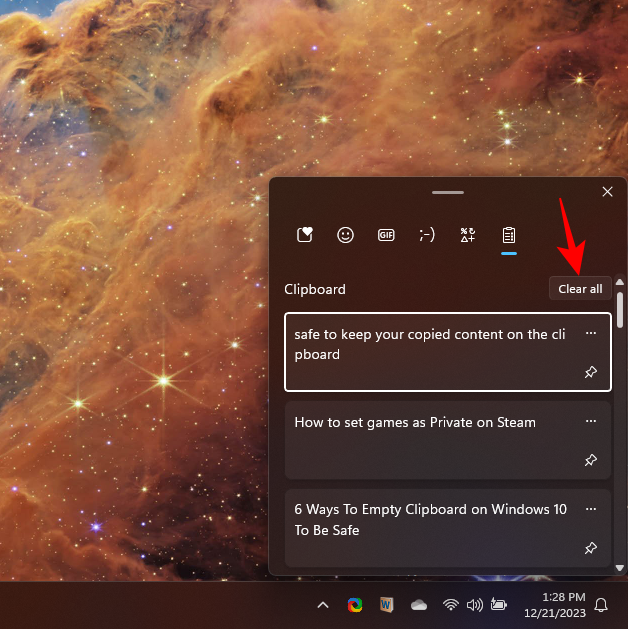The image size is (628, 629).
Task: Pin the 'safe to keep your copied' item
Action: (590, 372)
